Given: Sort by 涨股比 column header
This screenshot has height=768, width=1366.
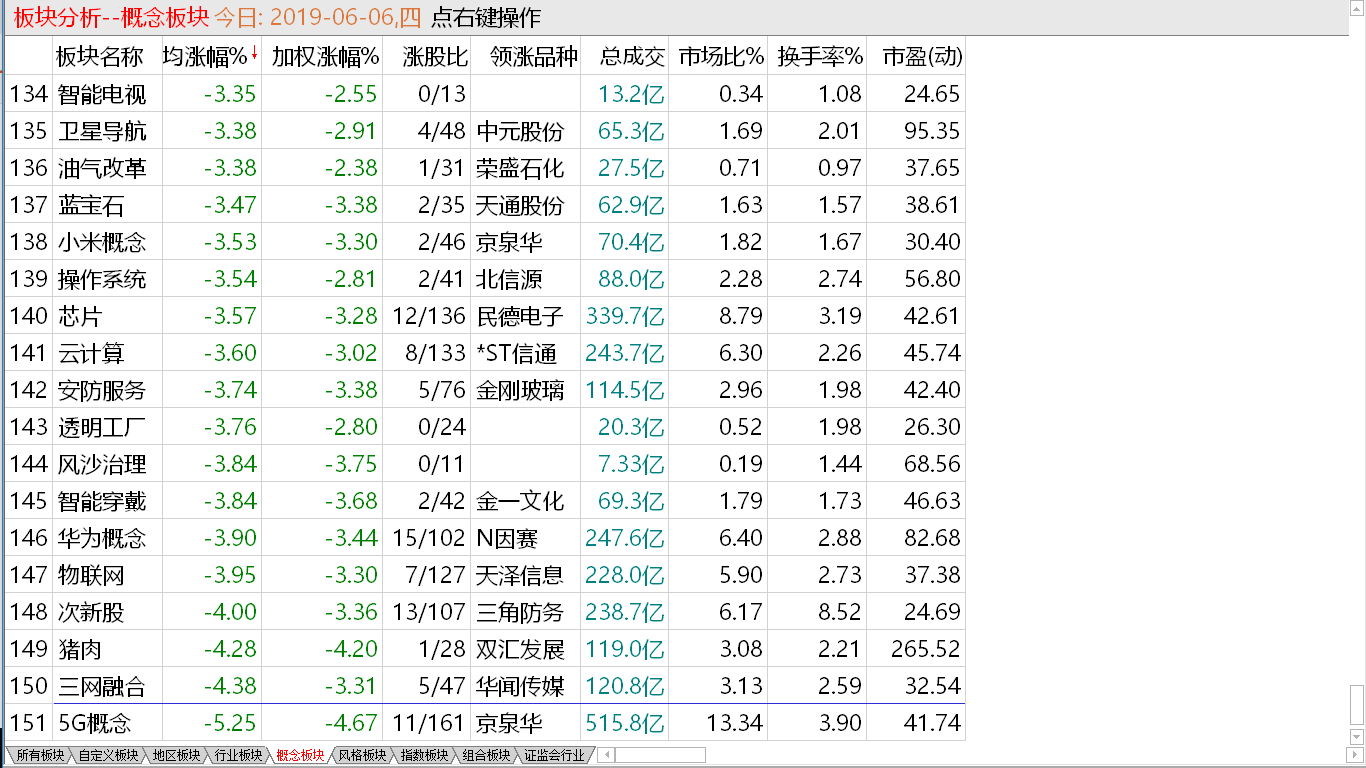Looking at the screenshot, I should 434,56.
